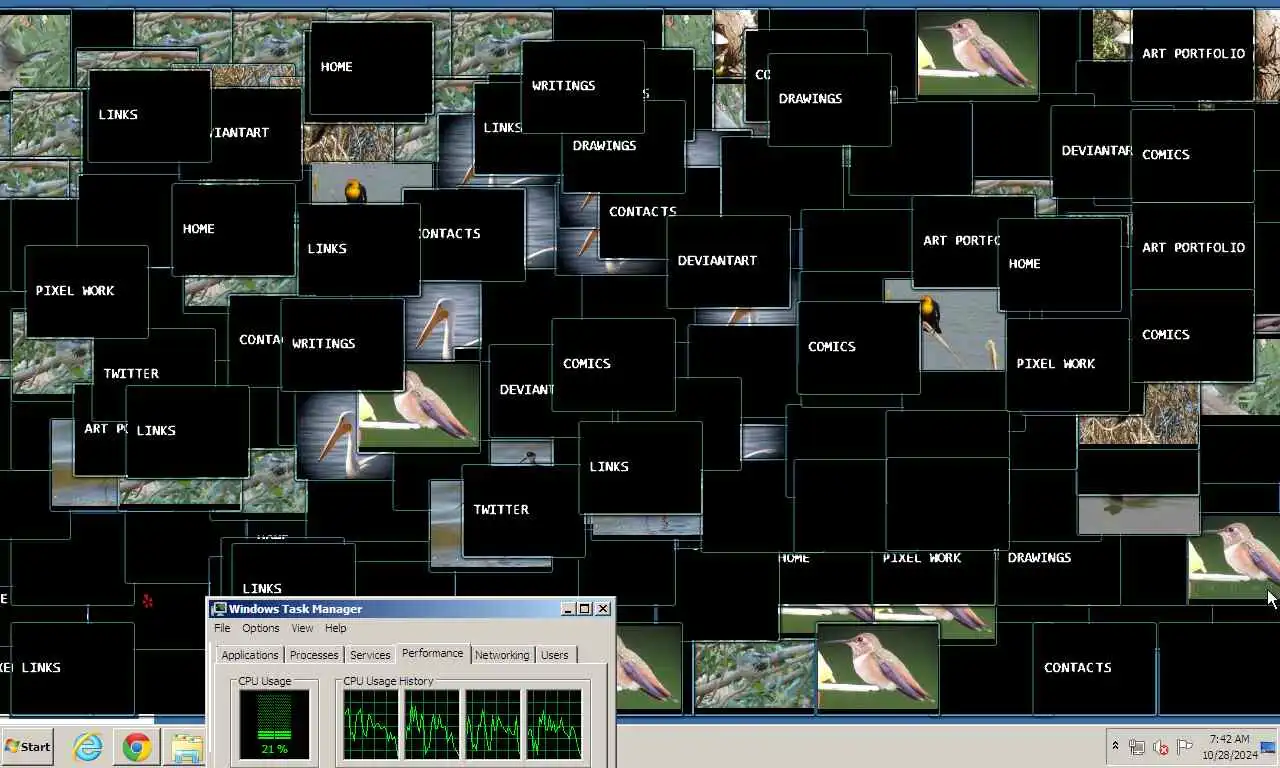Open the PIXEL WORK tile above the TWITTER tile
This screenshot has width=1280, height=768.
coord(86,291)
